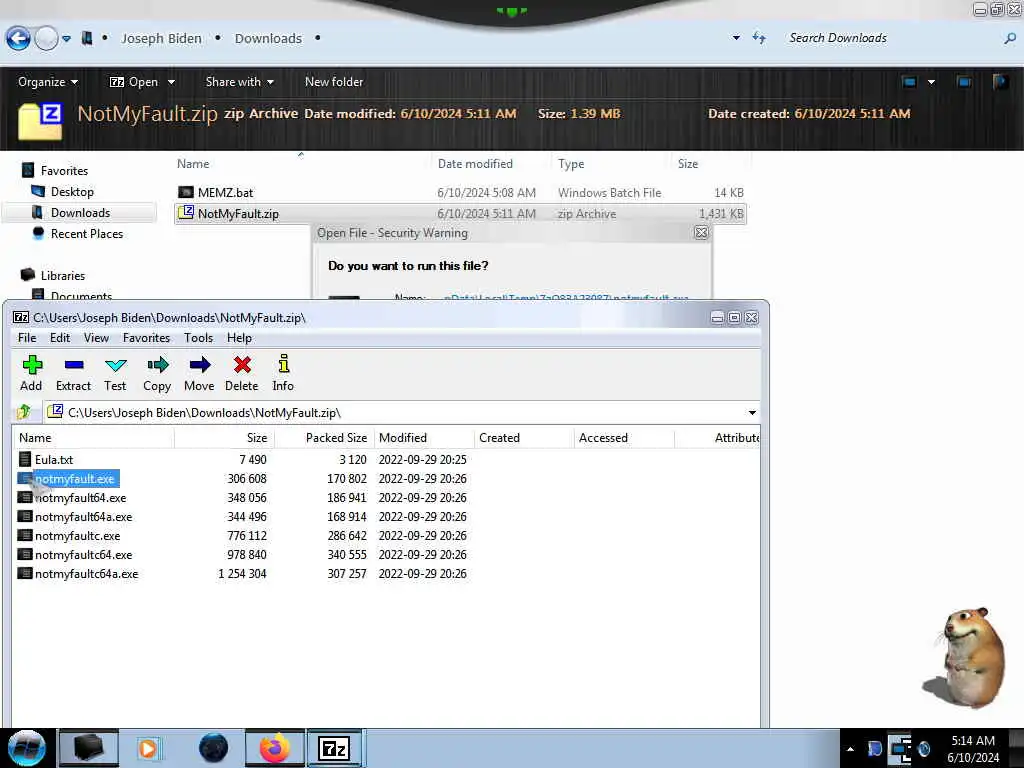Select Libraries in navigation pane

click(63, 275)
